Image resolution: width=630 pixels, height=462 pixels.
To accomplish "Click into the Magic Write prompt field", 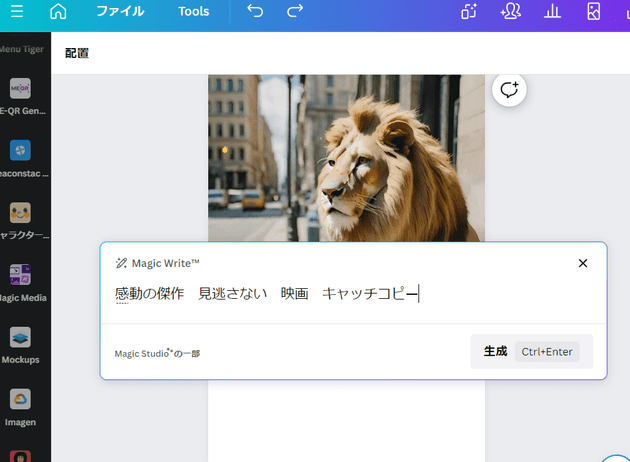I will pyautogui.click(x=350, y=294).
